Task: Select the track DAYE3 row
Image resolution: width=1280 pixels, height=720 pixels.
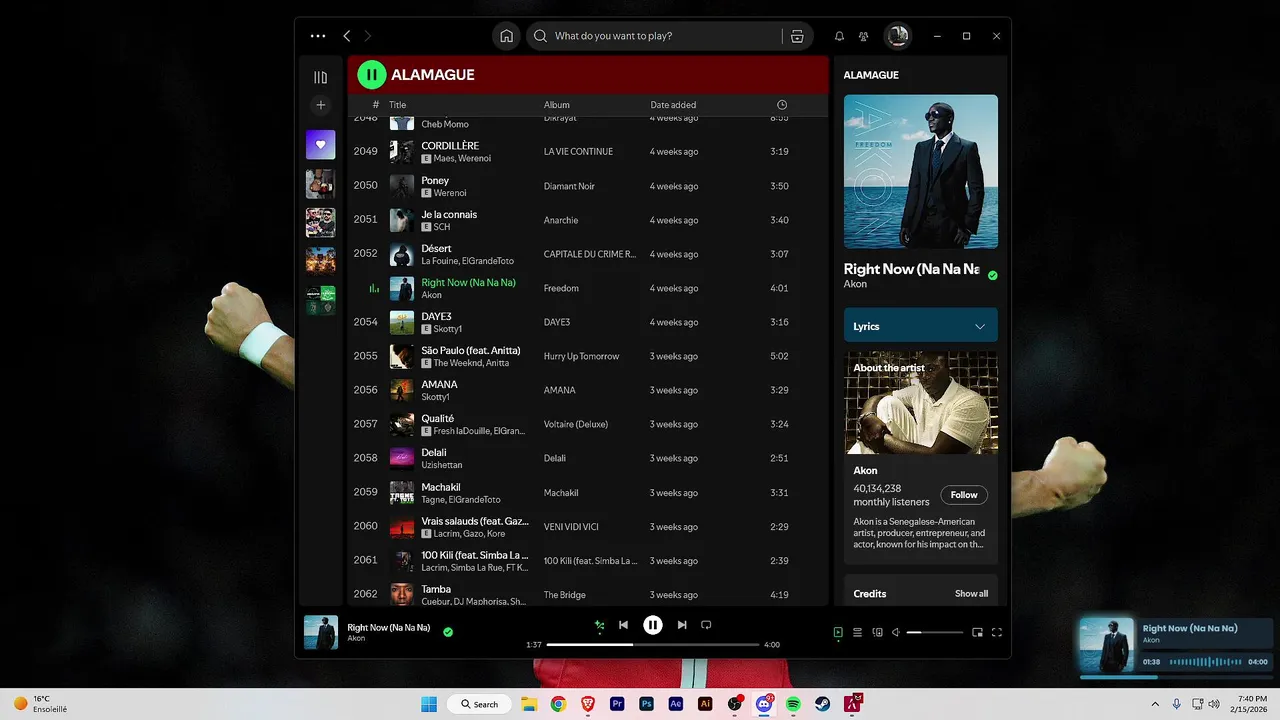Action: click(x=588, y=322)
